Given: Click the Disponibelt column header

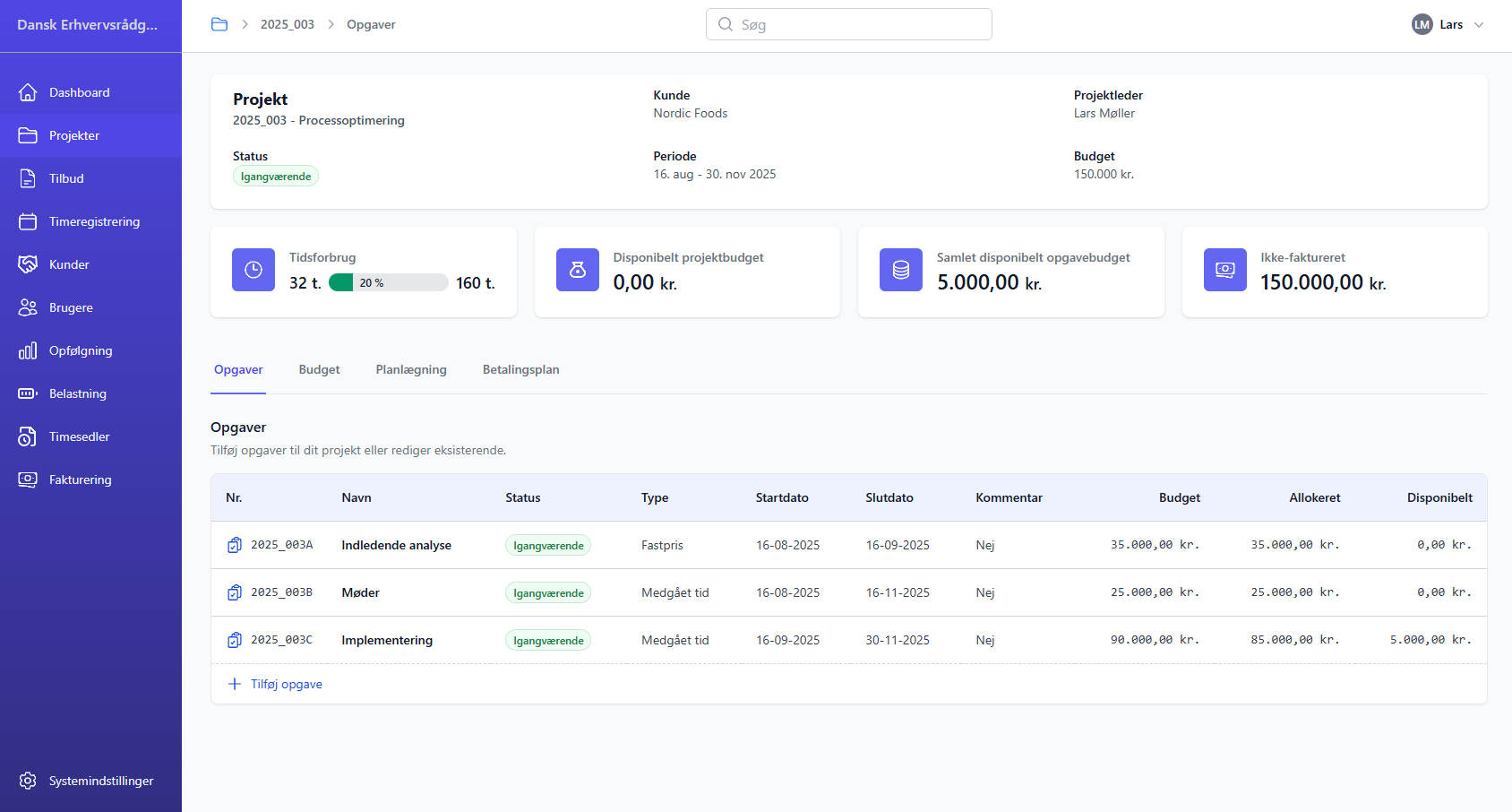Looking at the screenshot, I should pos(1439,497).
